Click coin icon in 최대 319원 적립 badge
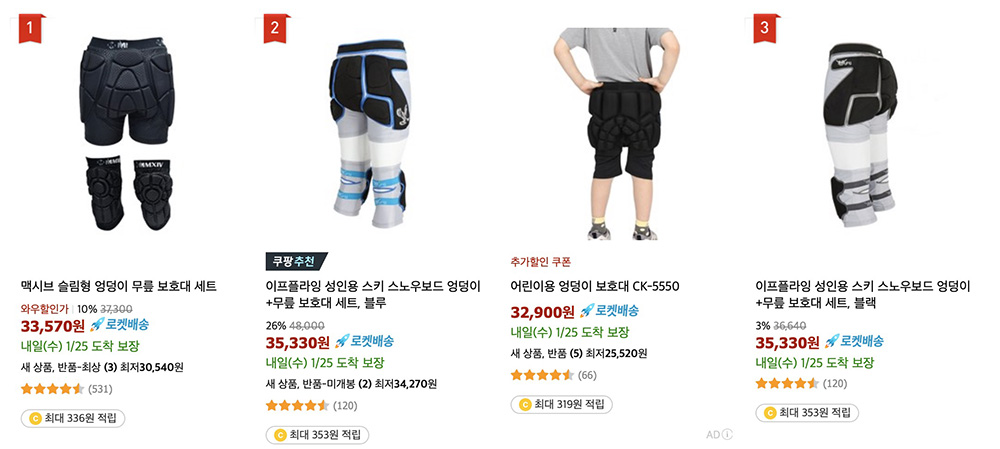Screen dimensions: 1000x449 [x=525, y=404]
